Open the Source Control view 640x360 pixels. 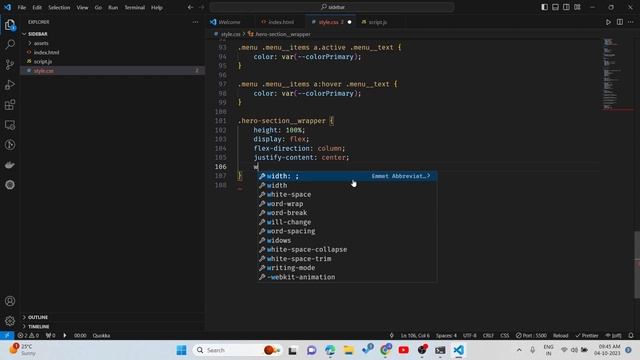point(10,64)
